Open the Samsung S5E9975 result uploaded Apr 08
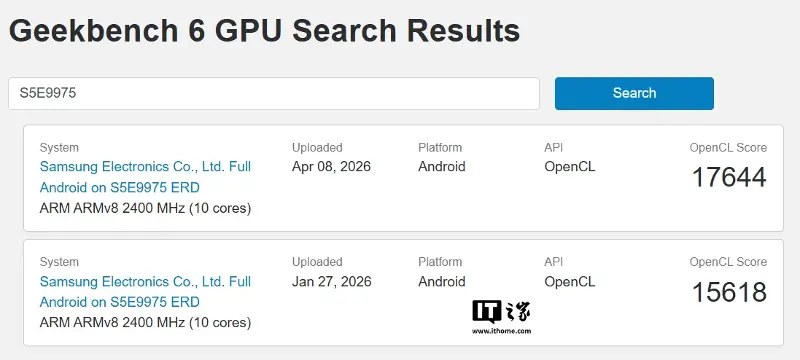 point(145,177)
